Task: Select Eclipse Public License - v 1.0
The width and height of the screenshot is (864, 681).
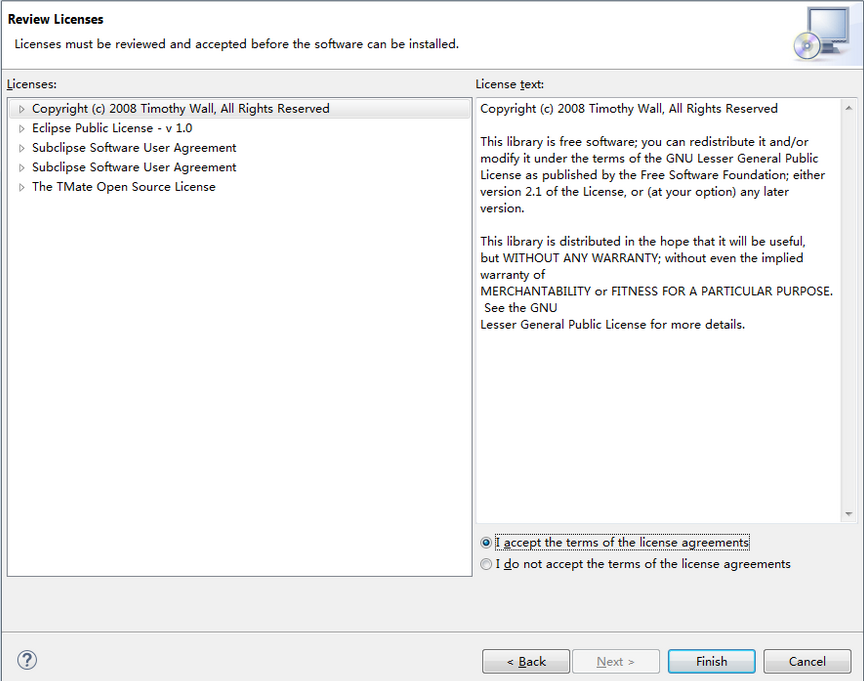Action: 112,128
